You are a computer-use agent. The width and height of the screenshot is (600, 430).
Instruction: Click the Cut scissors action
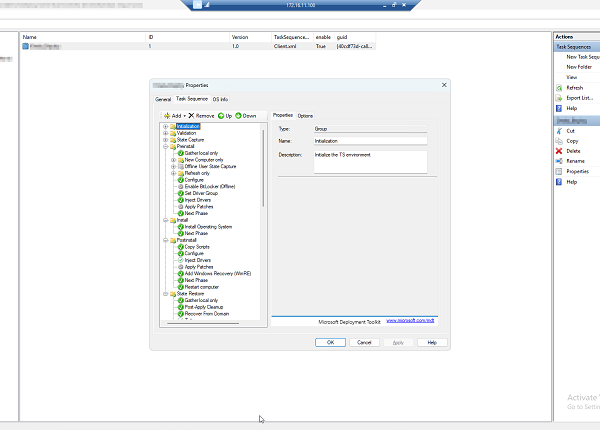pyautogui.click(x=560, y=130)
